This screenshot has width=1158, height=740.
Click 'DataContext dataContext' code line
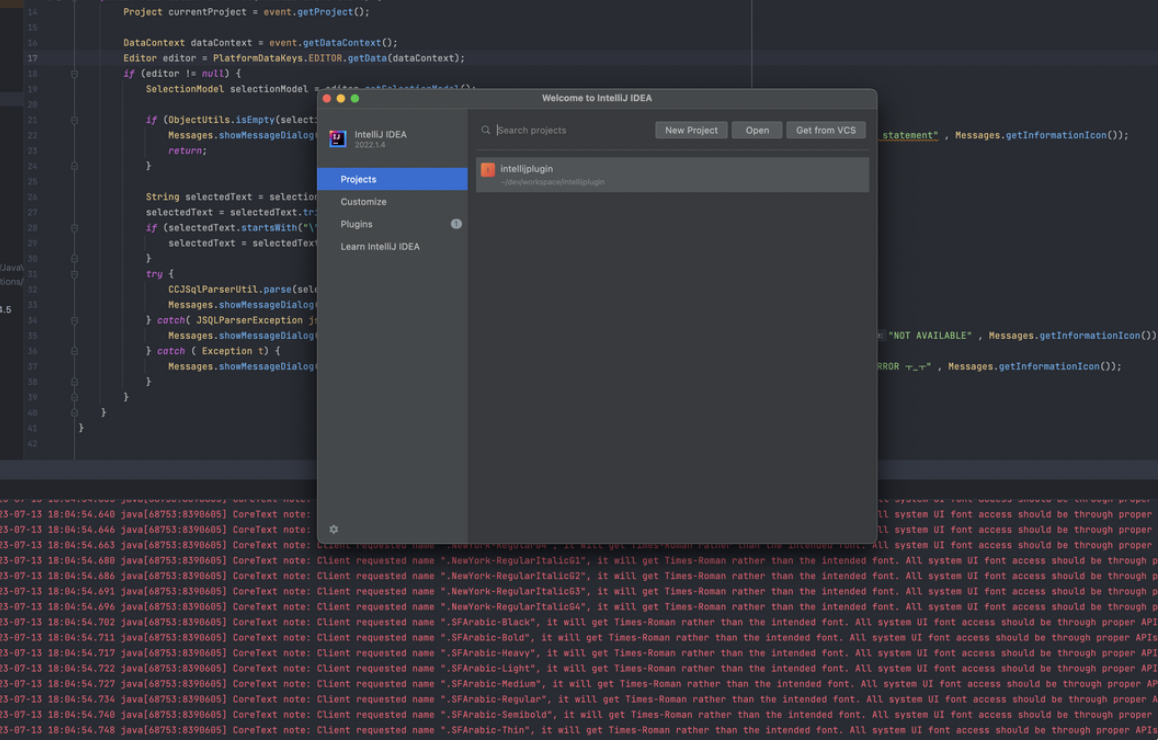(261, 43)
